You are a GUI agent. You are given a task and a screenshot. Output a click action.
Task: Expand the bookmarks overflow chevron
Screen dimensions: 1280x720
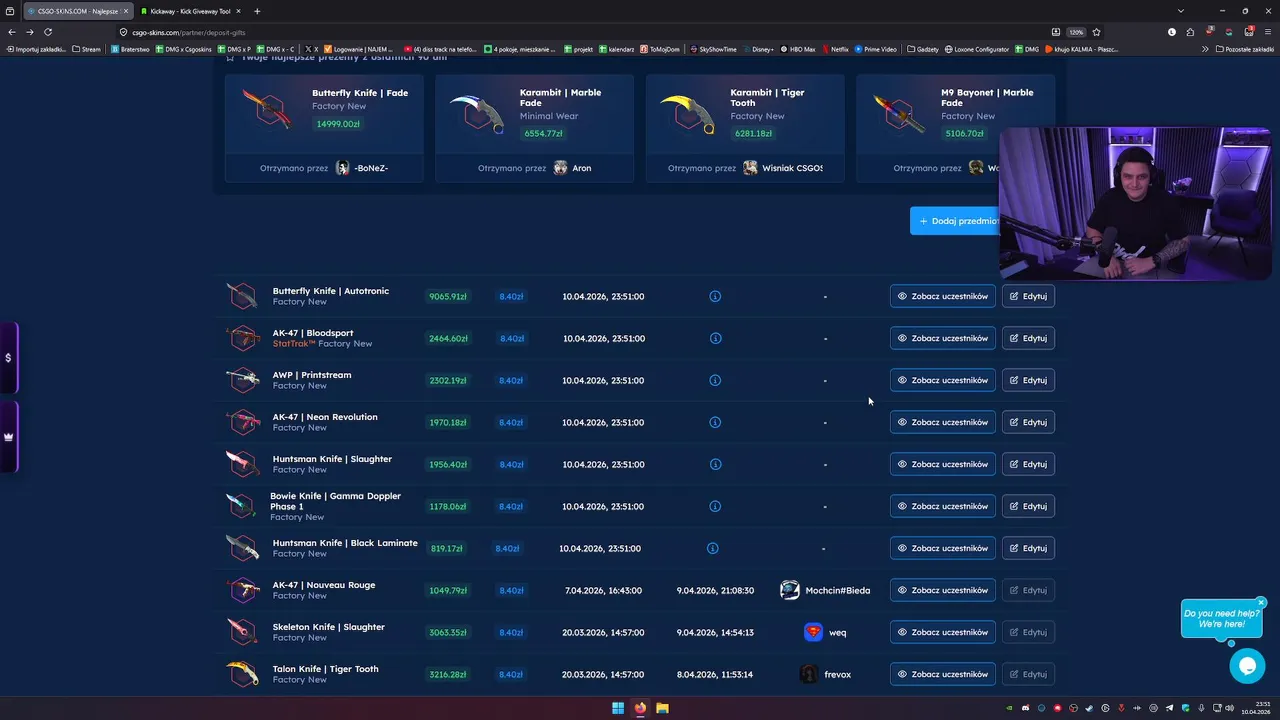(1204, 49)
